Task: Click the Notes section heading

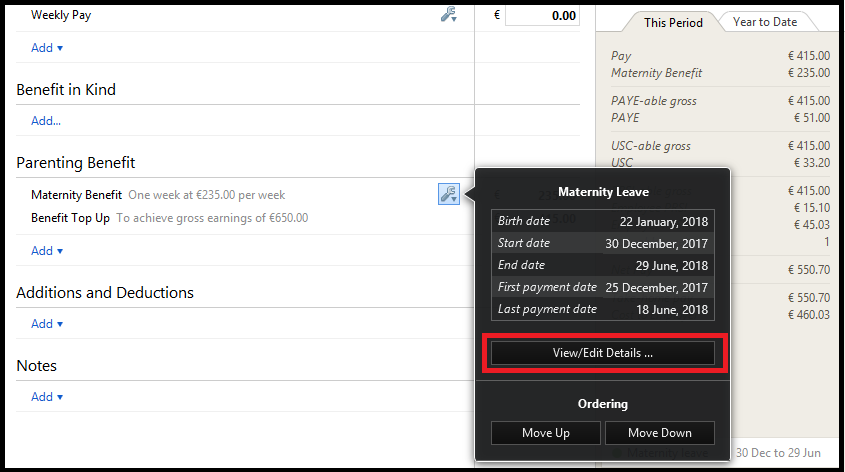Action: tap(36, 366)
